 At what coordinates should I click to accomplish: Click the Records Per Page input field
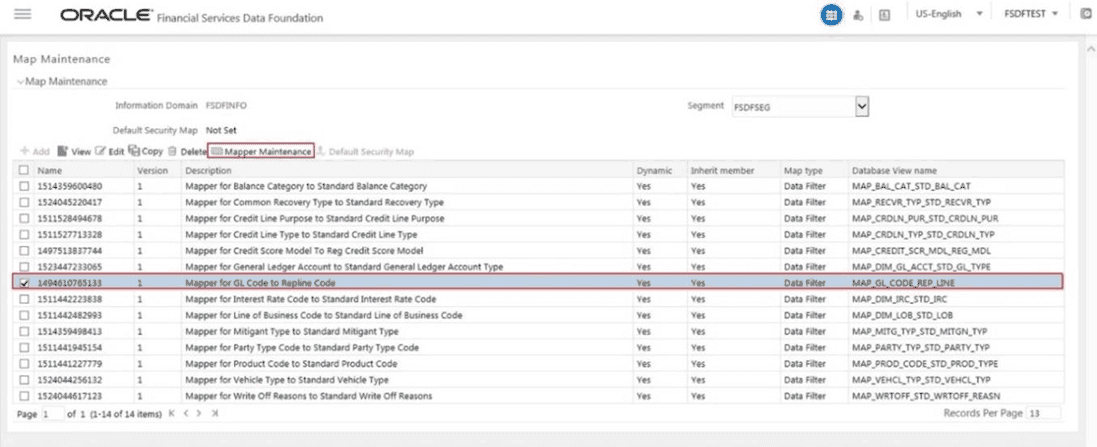pos(1042,413)
